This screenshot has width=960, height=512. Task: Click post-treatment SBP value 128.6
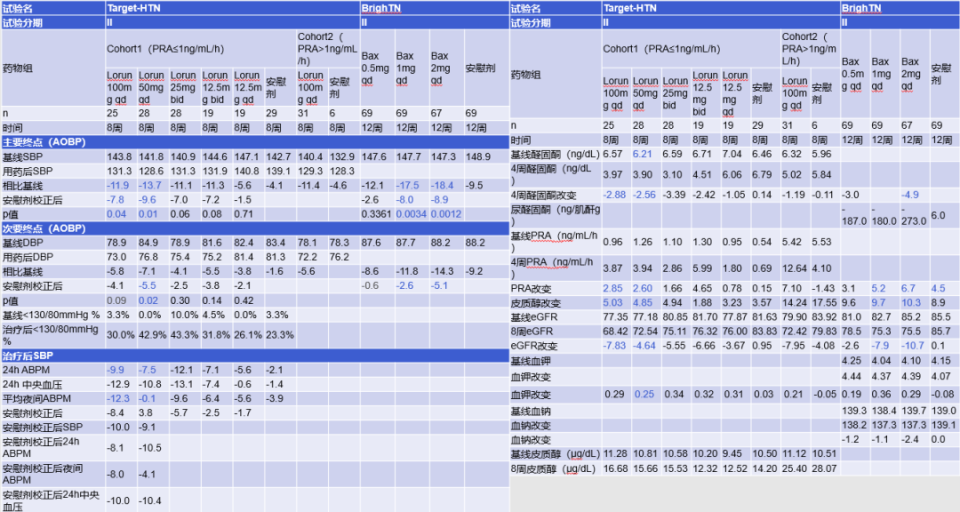[151, 171]
